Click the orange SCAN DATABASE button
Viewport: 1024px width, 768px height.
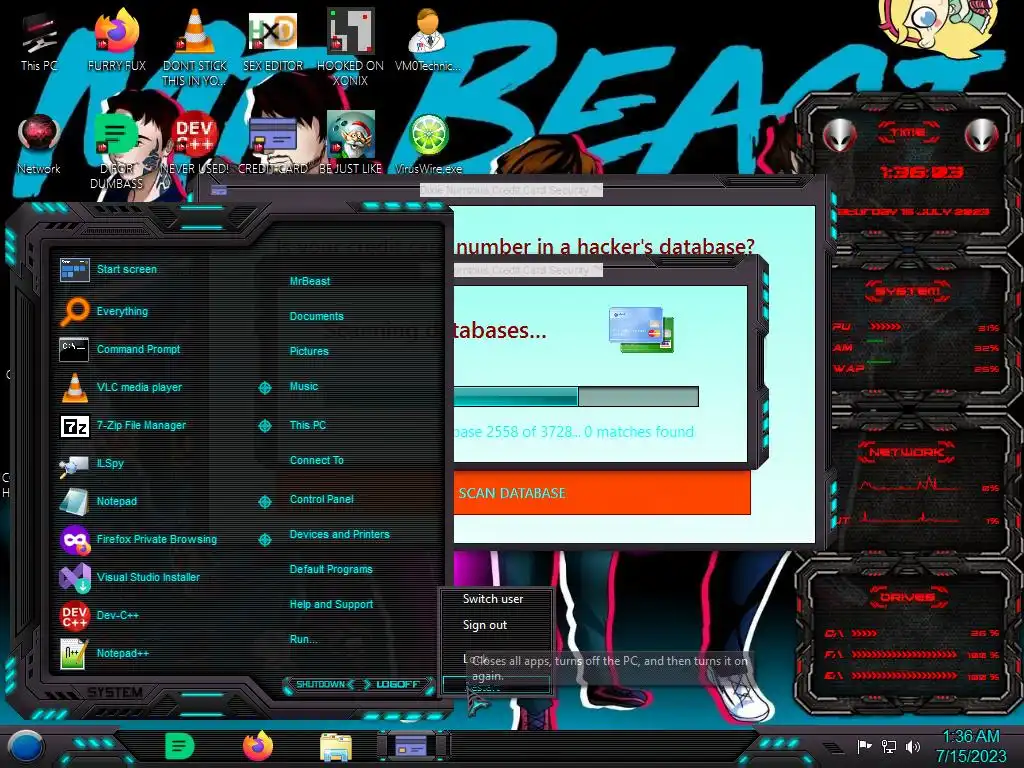tap(601, 493)
